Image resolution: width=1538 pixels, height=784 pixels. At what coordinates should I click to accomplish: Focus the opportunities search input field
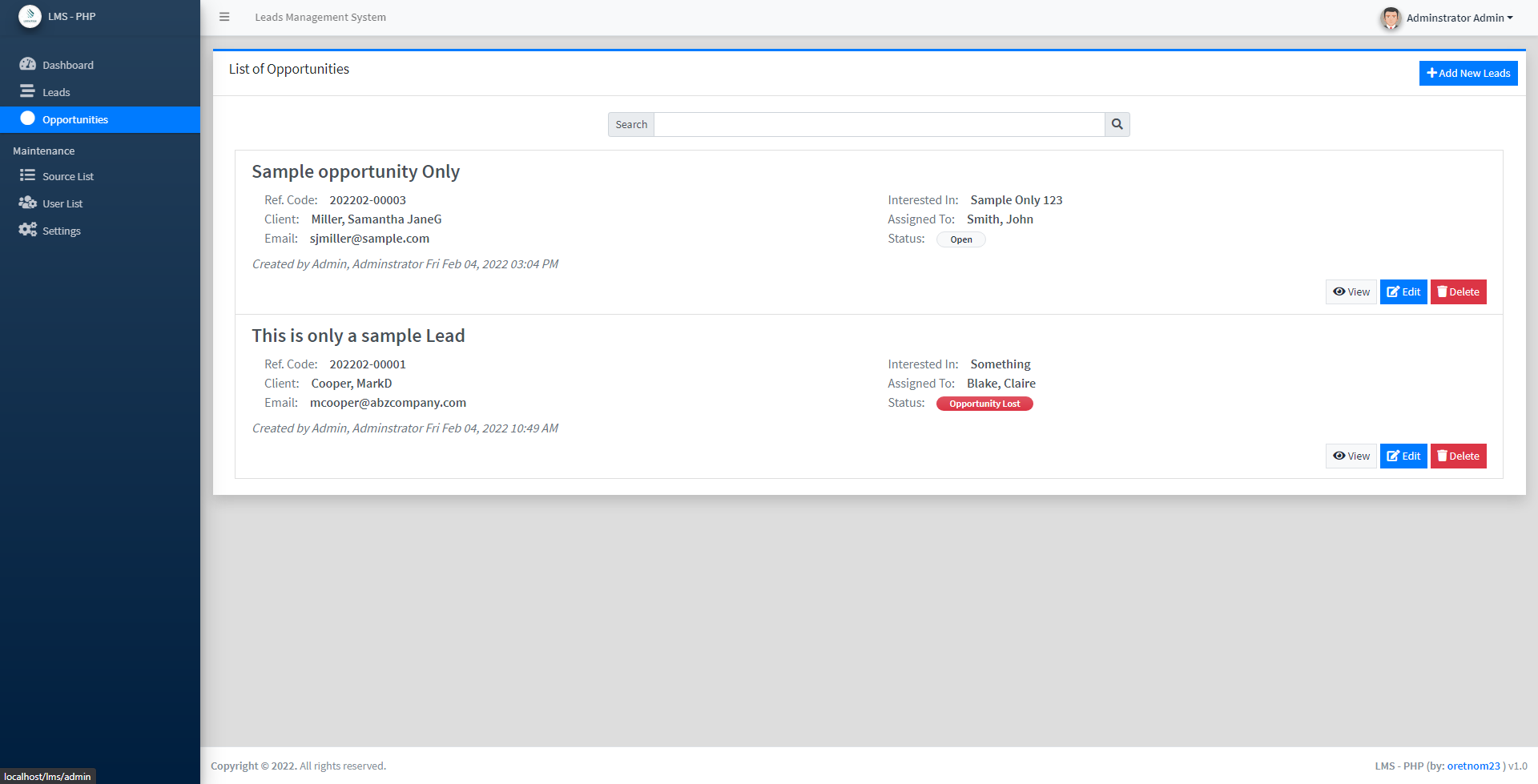[879, 124]
